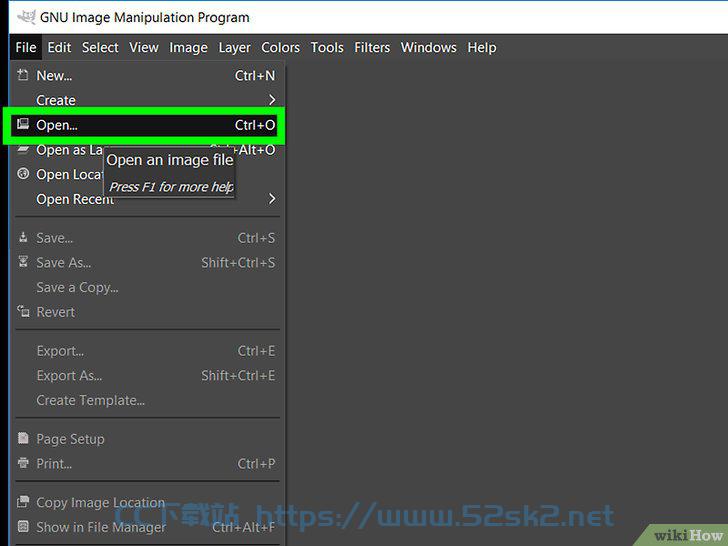Click the GIMP Wilber logo icon
This screenshot has width=728, height=546.
(26, 17)
